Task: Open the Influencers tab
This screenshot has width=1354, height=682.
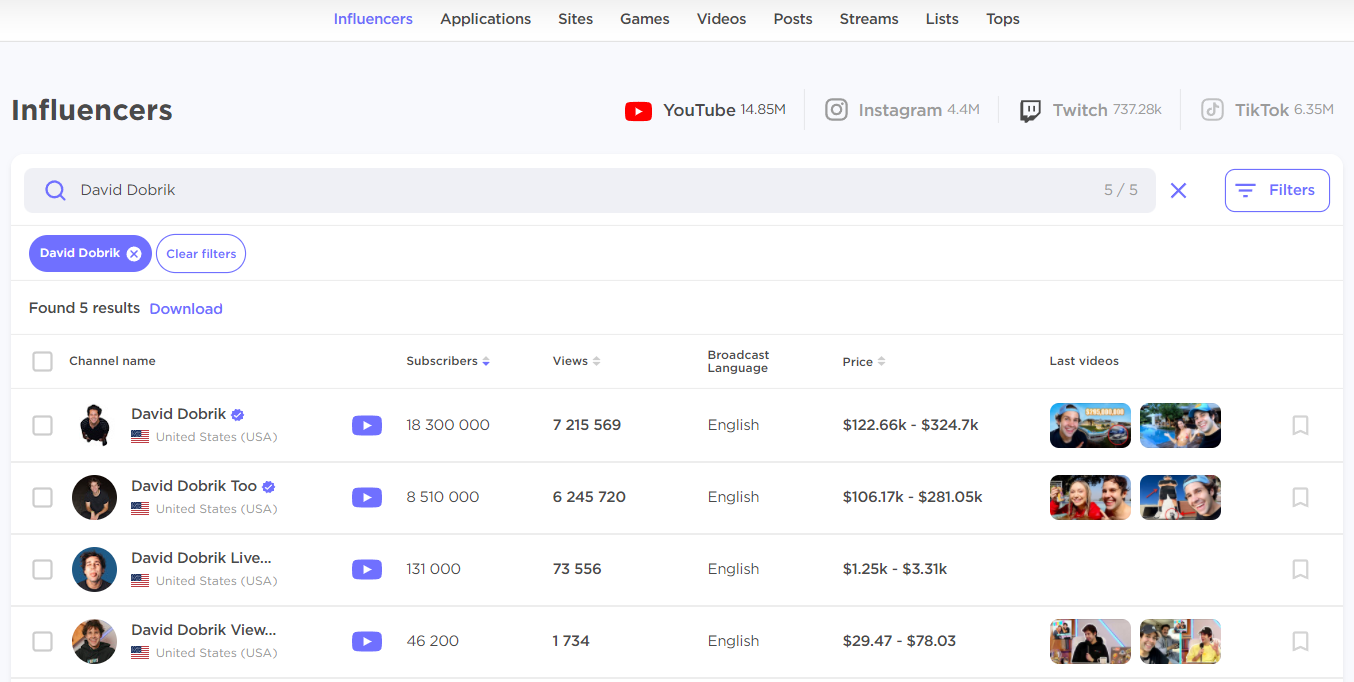Action: tap(373, 19)
